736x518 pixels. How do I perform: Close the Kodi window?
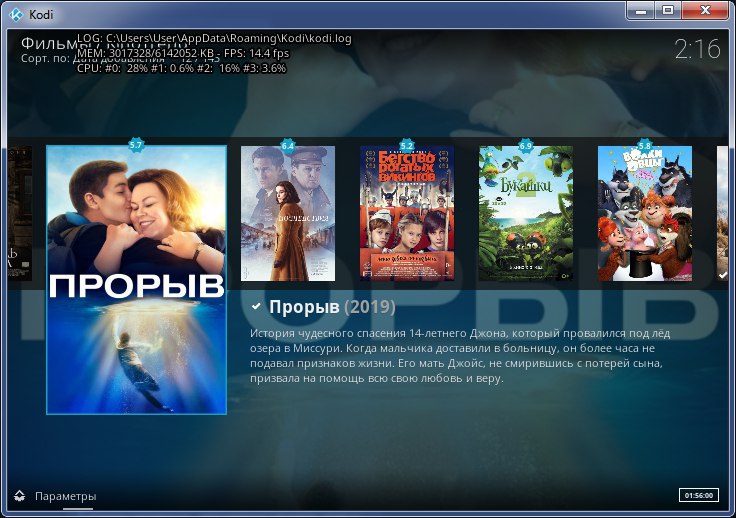tap(705, 10)
